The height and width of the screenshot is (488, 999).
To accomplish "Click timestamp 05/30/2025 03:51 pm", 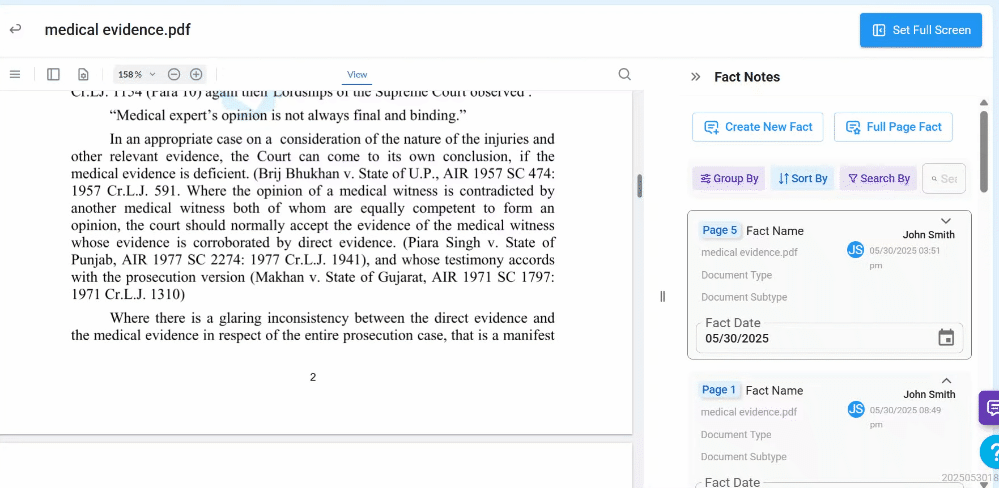I will pos(905,257).
